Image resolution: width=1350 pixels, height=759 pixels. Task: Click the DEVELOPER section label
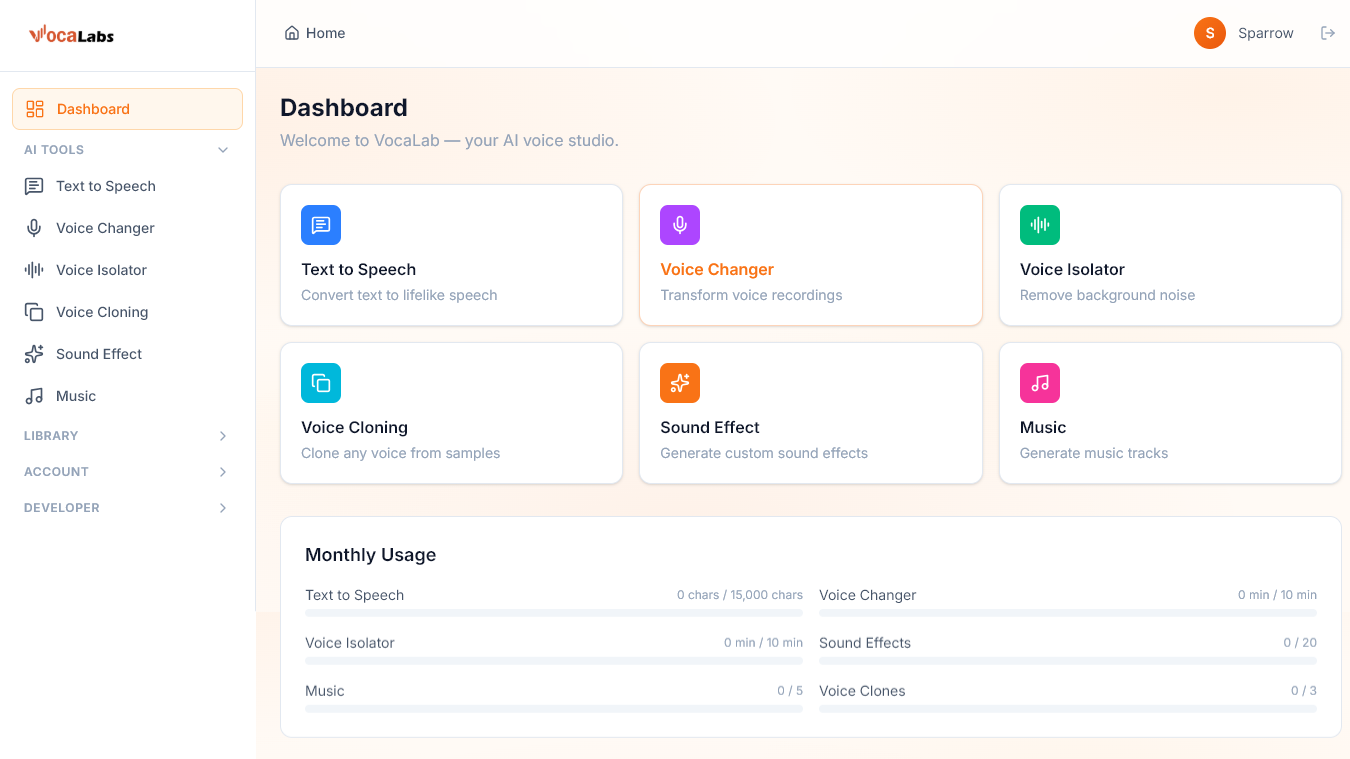click(62, 508)
